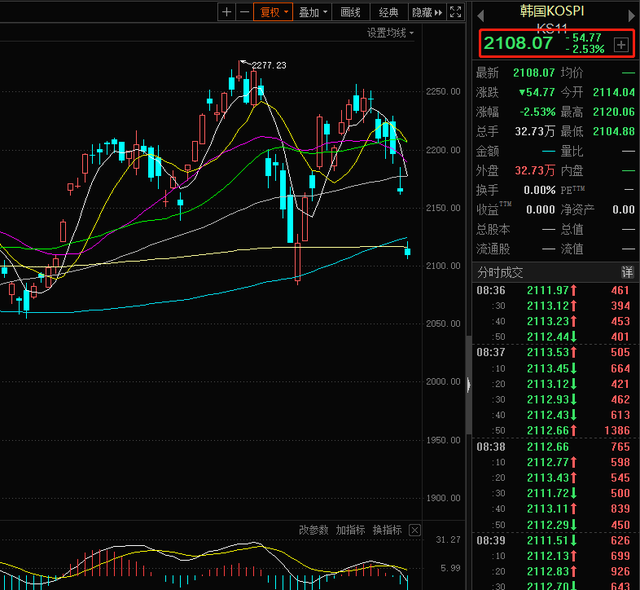Close the indicator sub-panel with X
This screenshot has height=590, width=640.
coord(415,530)
